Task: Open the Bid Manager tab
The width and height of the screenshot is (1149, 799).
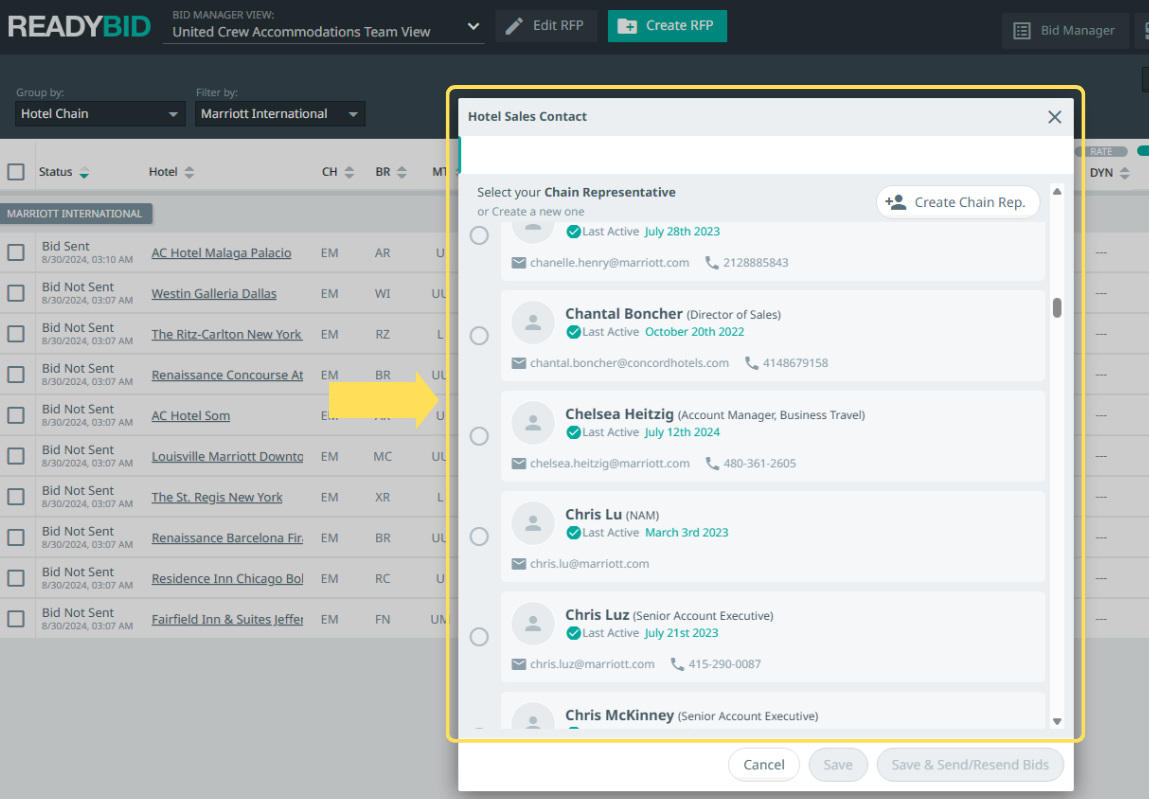Action: [1065, 31]
